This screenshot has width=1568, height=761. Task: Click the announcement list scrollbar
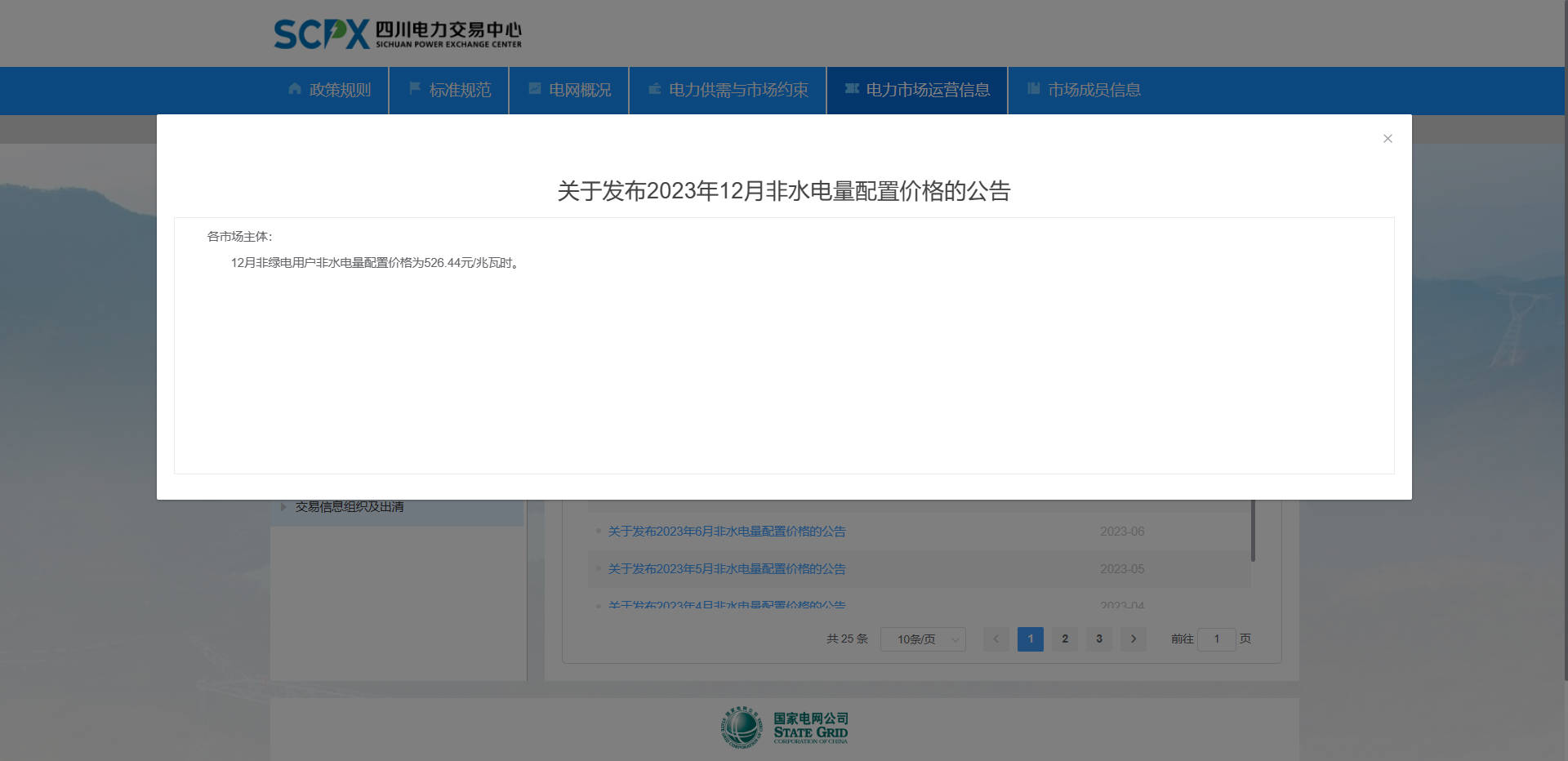[x=1253, y=531]
